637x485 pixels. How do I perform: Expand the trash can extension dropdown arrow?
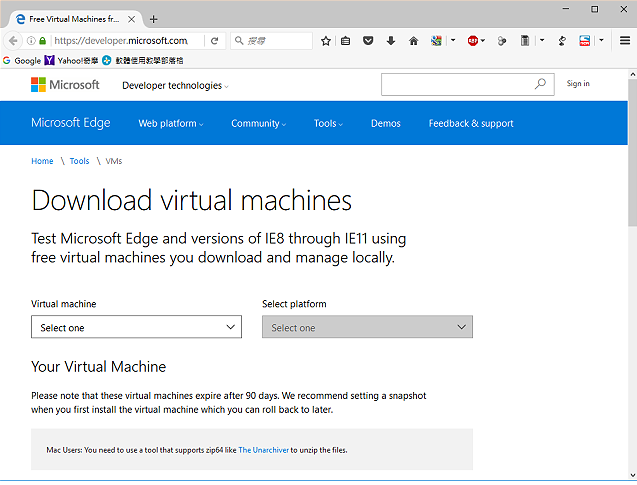542,40
